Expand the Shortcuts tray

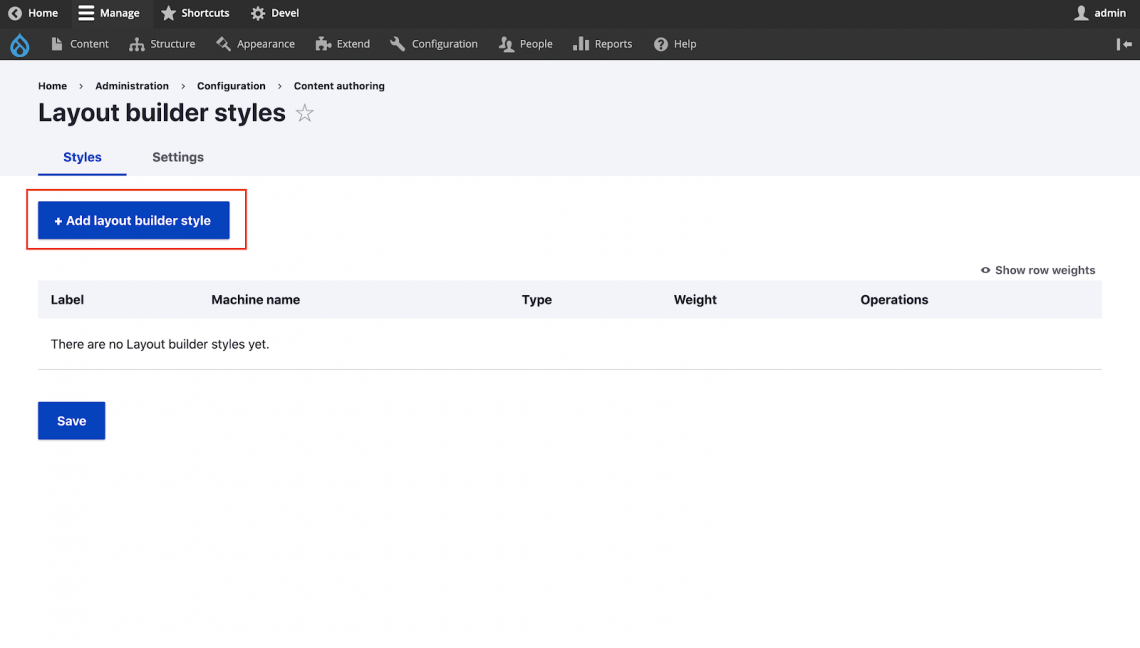[x=195, y=13]
